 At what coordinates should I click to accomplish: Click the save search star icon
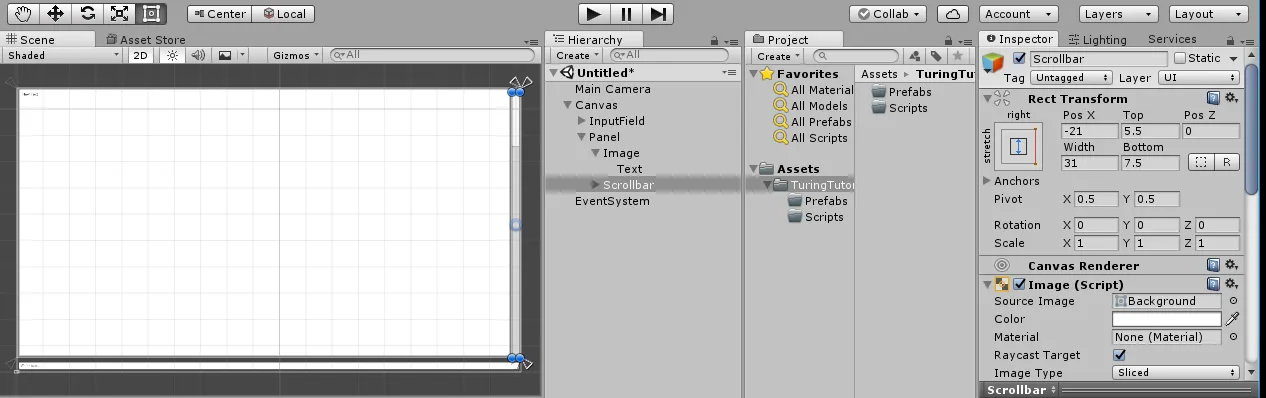(x=958, y=56)
